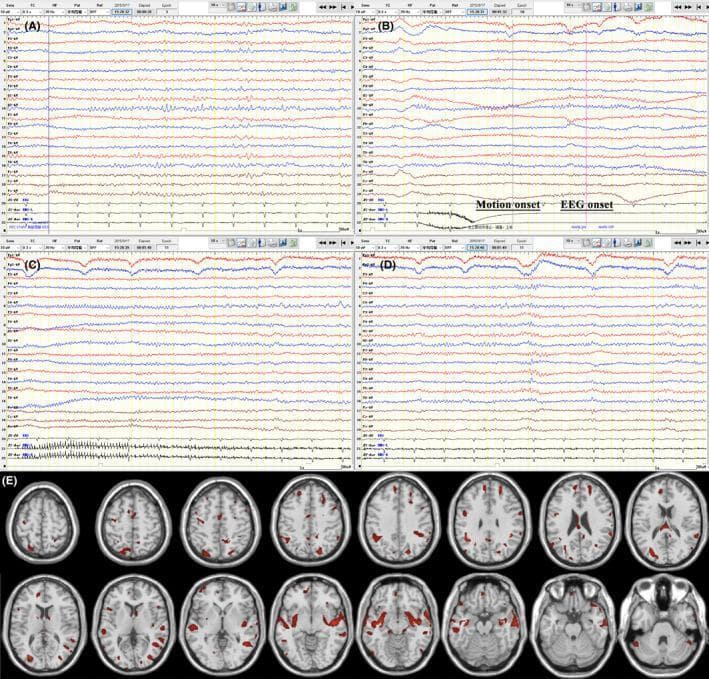Click the green icon in panel A toolbar
The image size is (709, 679).
(293, 7)
